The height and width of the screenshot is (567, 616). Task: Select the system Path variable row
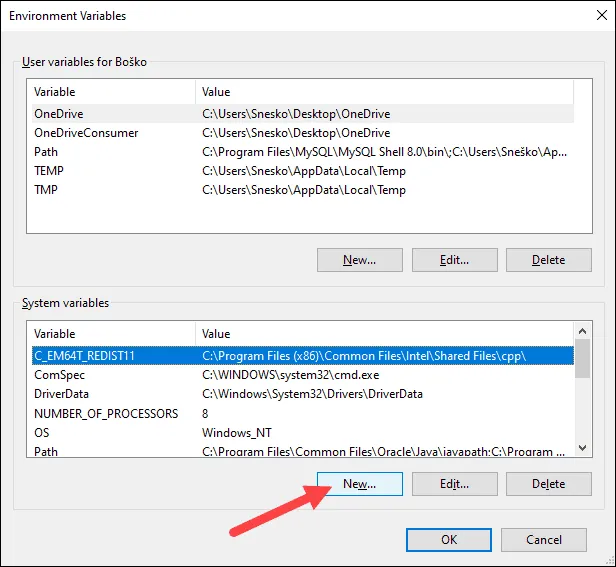[302, 451]
